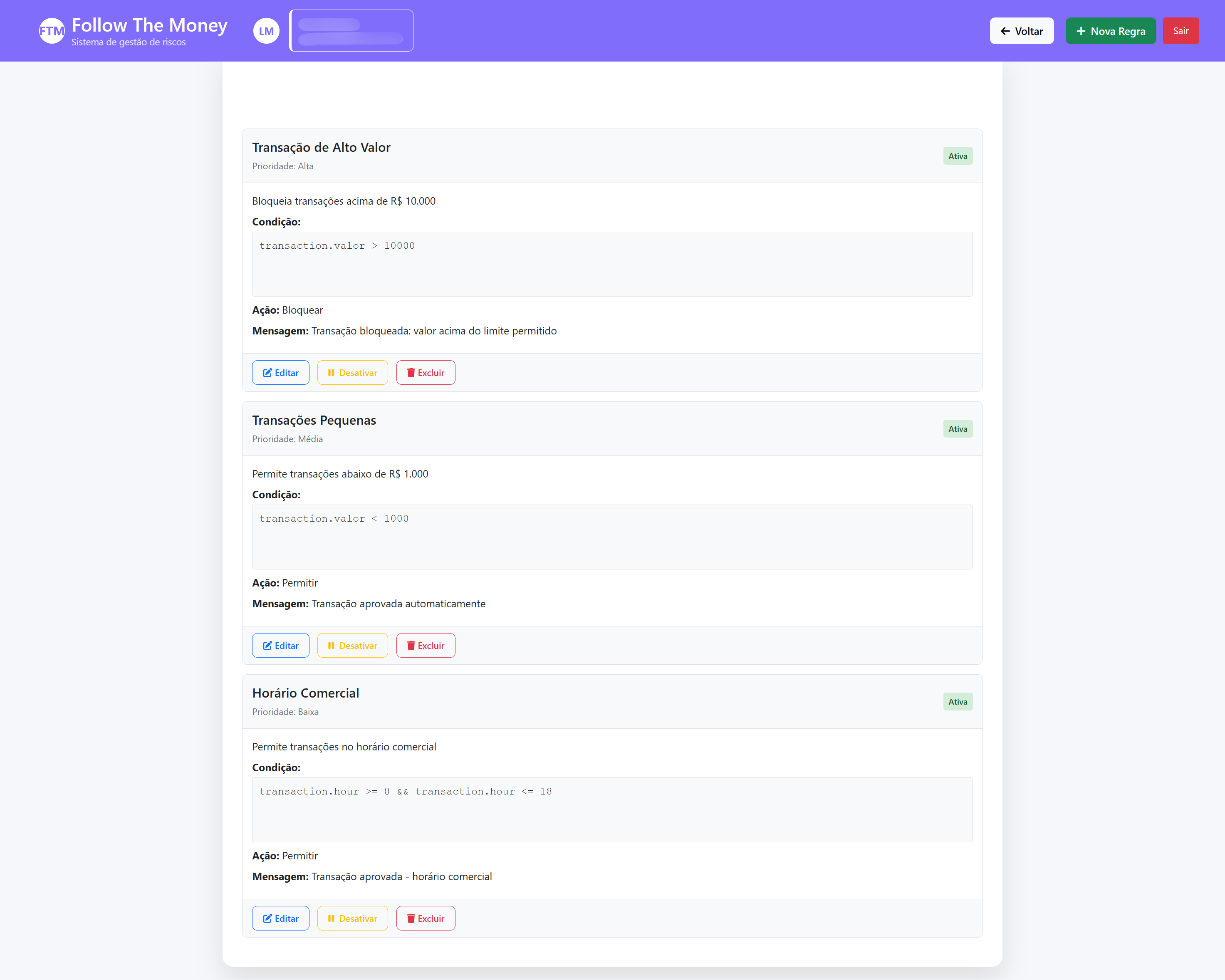
Task: Edit the Transações Pequenas rule
Action: (x=280, y=646)
